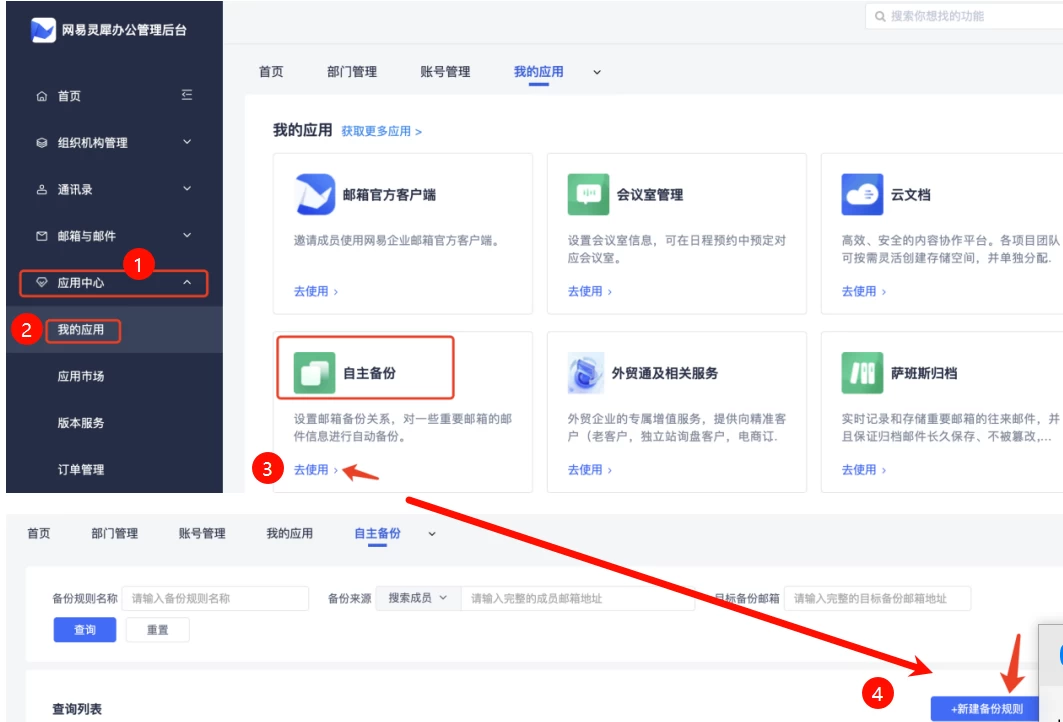Open 订单管理 in the sidebar
The width and height of the screenshot is (1063, 722).
coord(81,470)
